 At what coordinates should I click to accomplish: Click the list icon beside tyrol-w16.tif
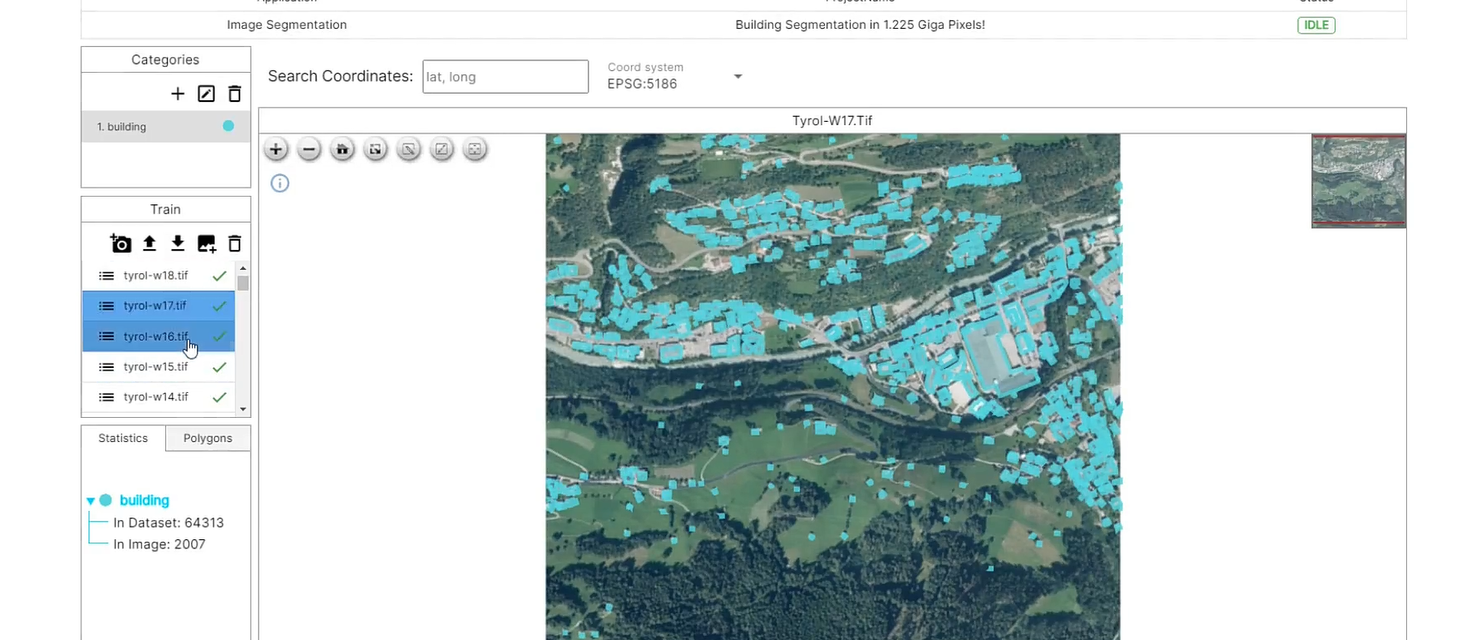106,337
